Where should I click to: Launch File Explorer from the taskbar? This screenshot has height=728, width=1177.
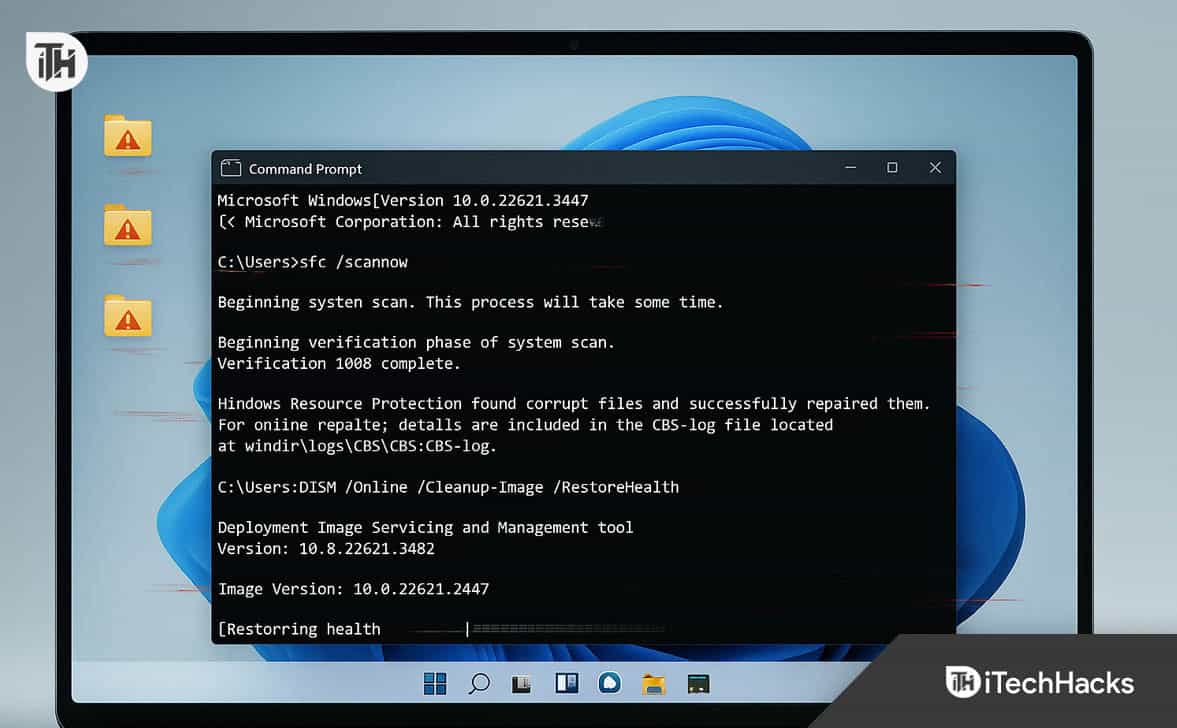pyautogui.click(x=654, y=684)
